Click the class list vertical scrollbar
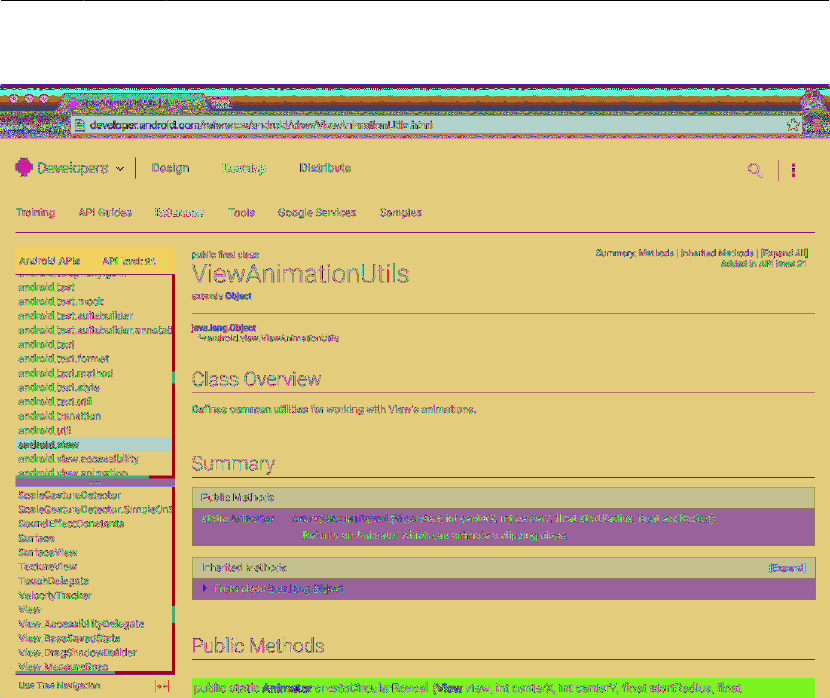The width and height of the screenshot is (830, 698). (x=173, y=579)
